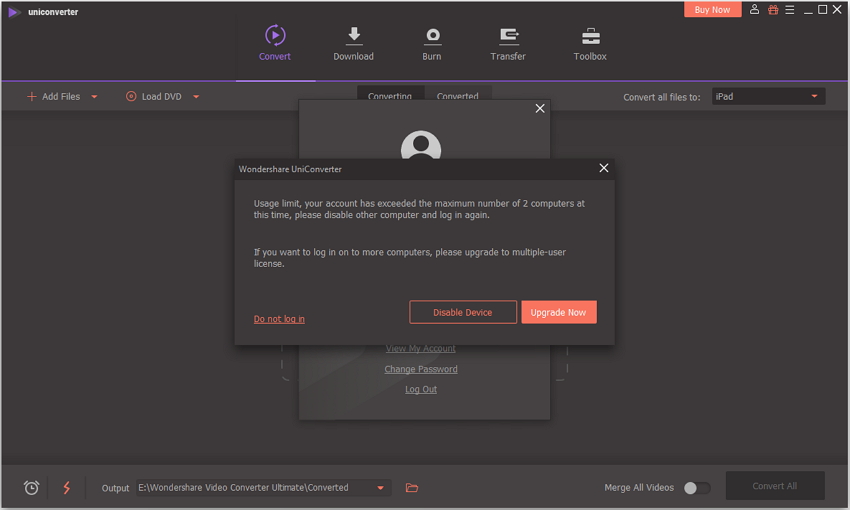Open the output path dropdown
The height and width of the screenshot is (510, 850).
point(381,488)
